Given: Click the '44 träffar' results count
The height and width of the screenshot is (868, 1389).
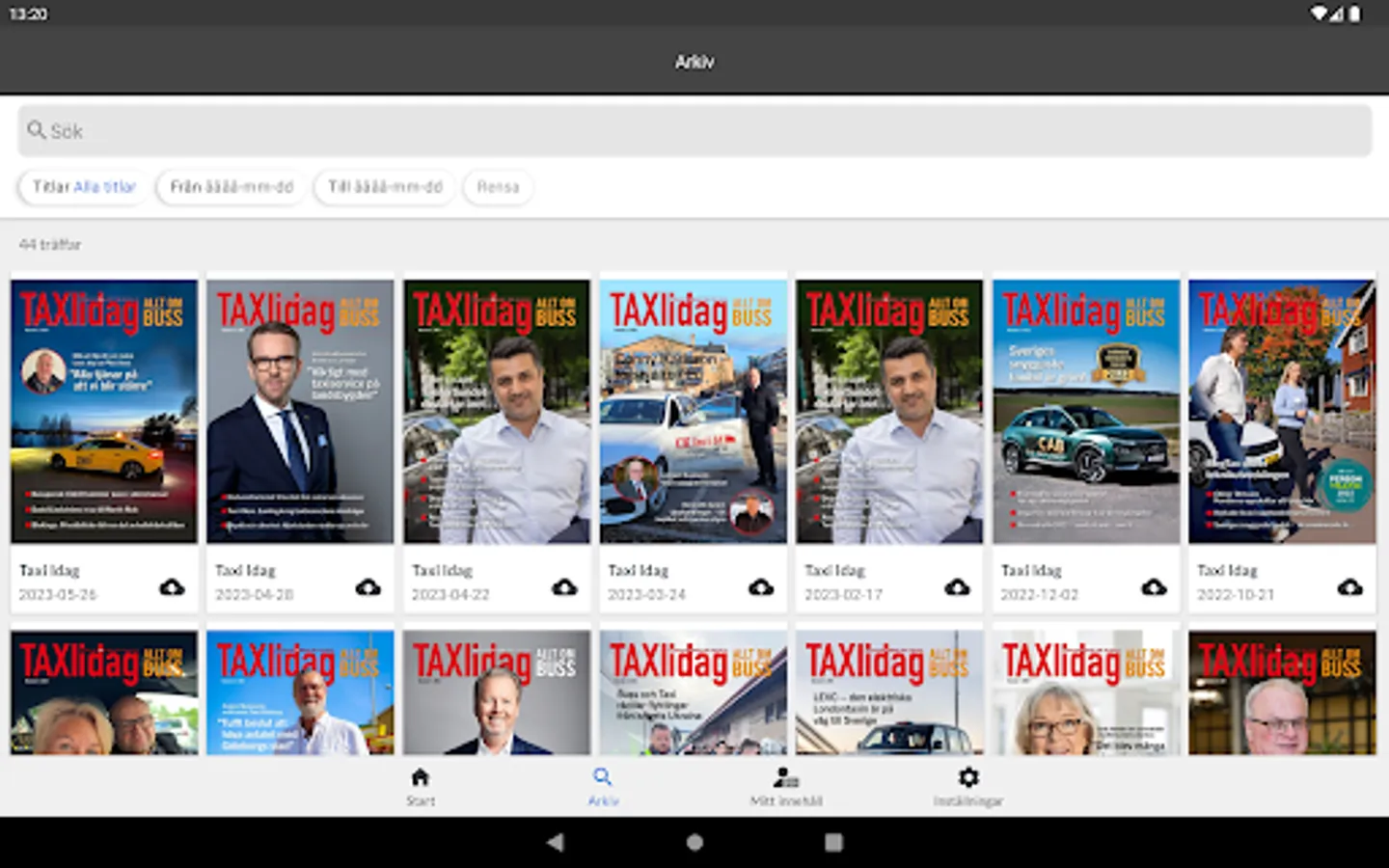Looking at the screenshot, I should [x=50, y=245].
